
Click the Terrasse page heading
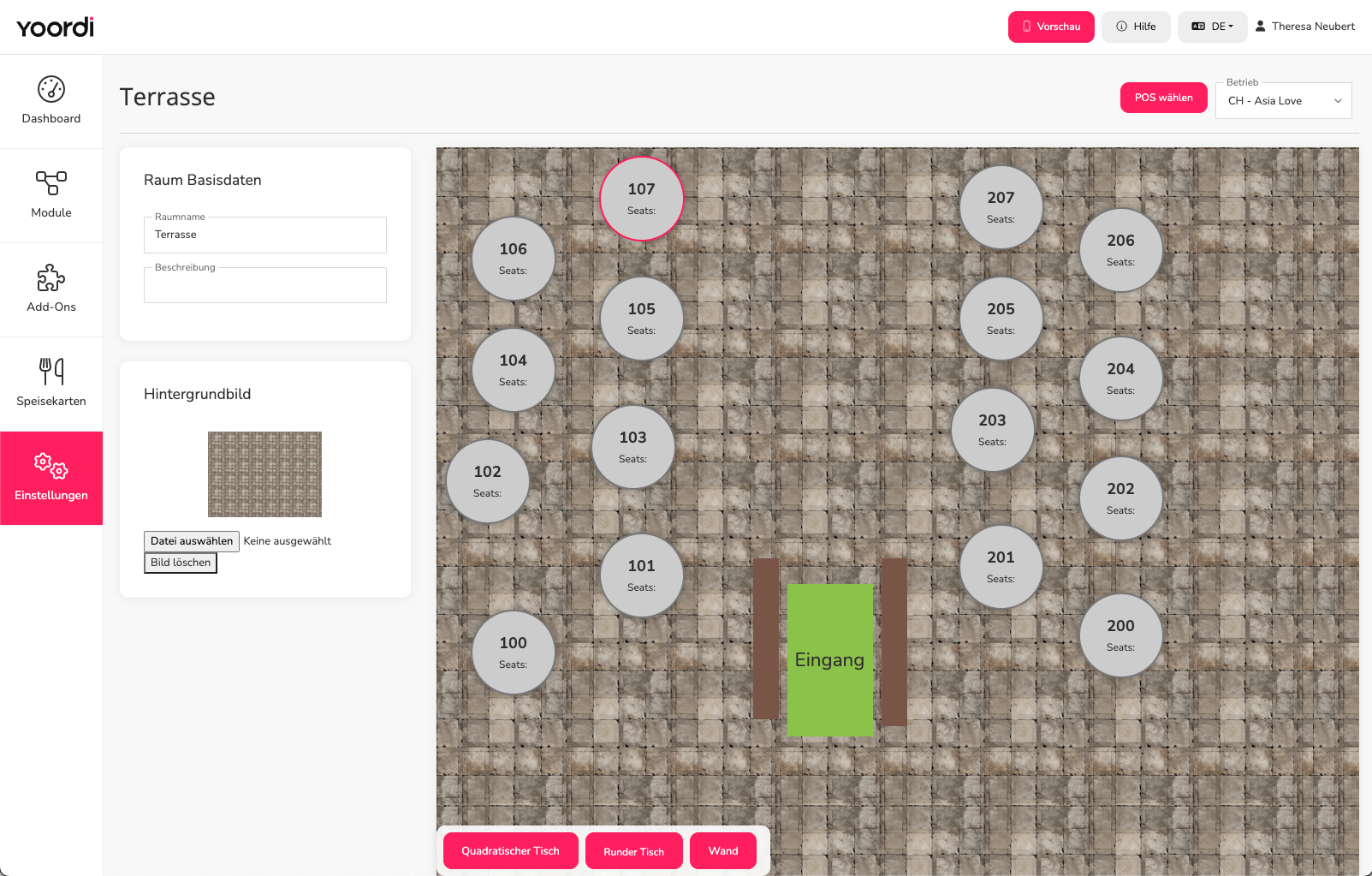click(x=168, y=97)
